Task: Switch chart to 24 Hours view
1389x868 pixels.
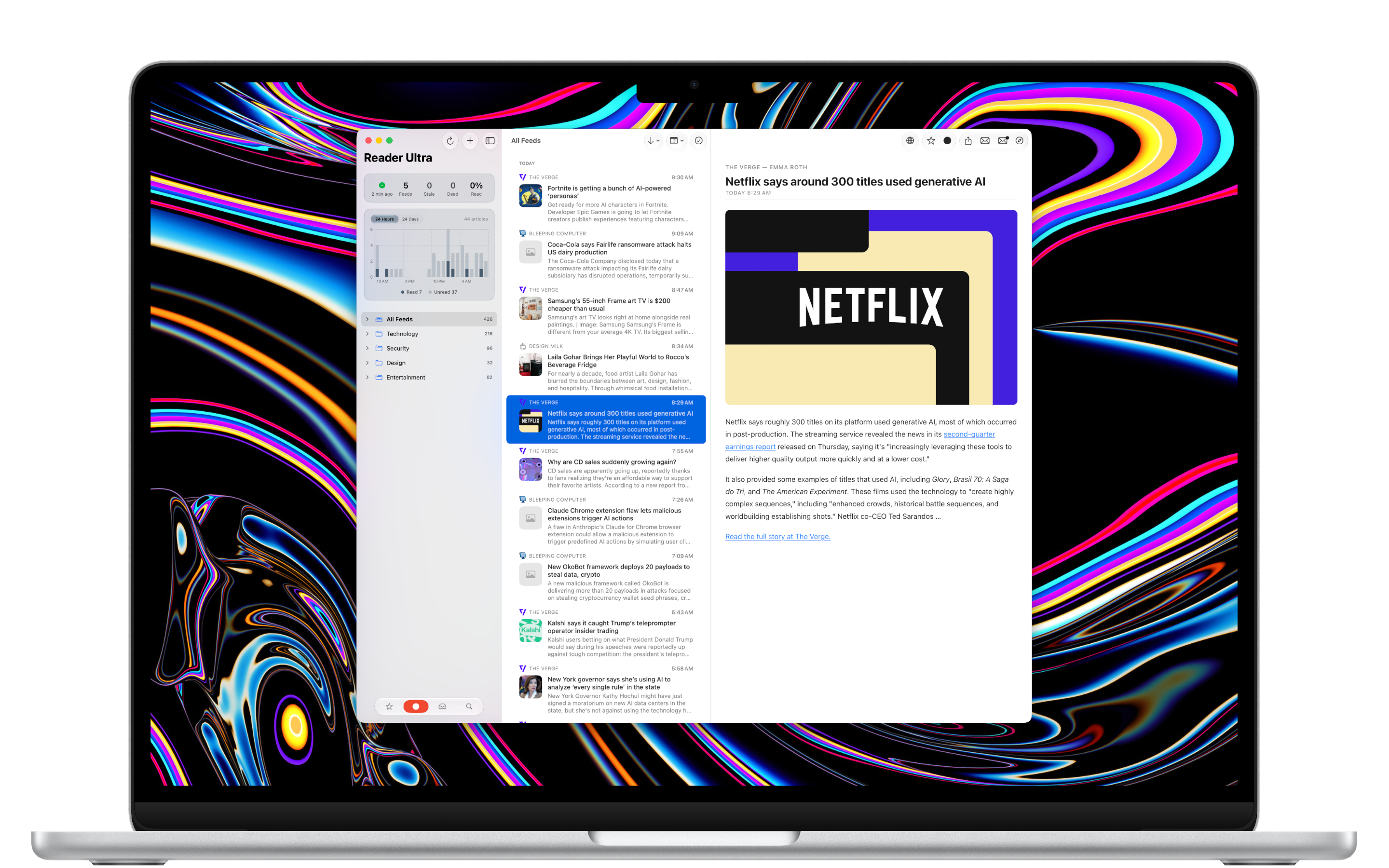Action: tap(384, 219)
